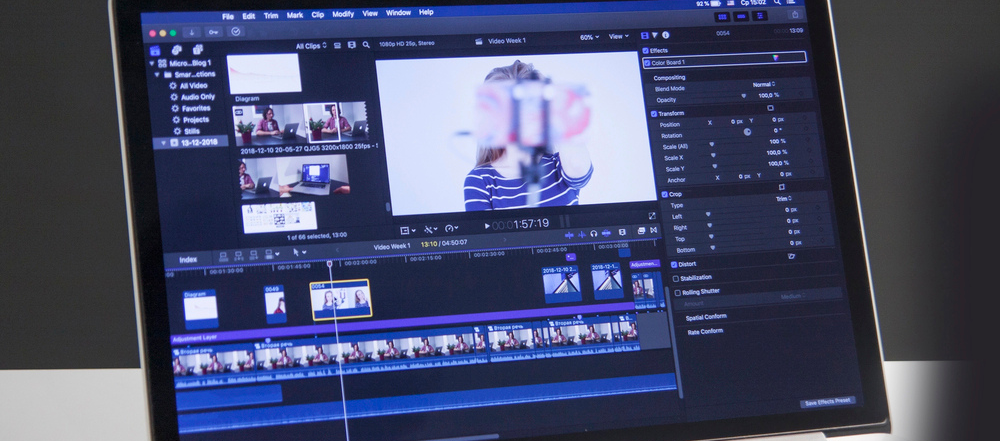The image size is (1000, 441).
Task: Open the Modify menu
Action: (343, 14)
